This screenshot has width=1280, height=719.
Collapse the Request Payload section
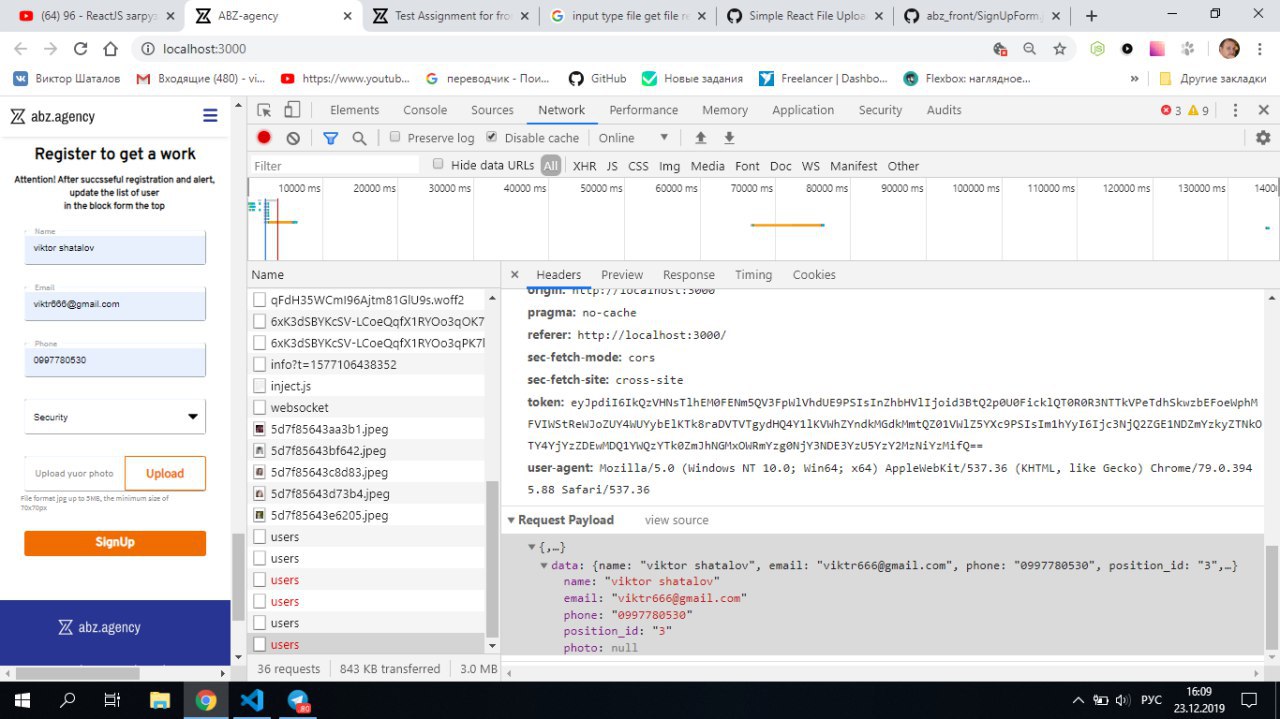click(x=512, y=520)
